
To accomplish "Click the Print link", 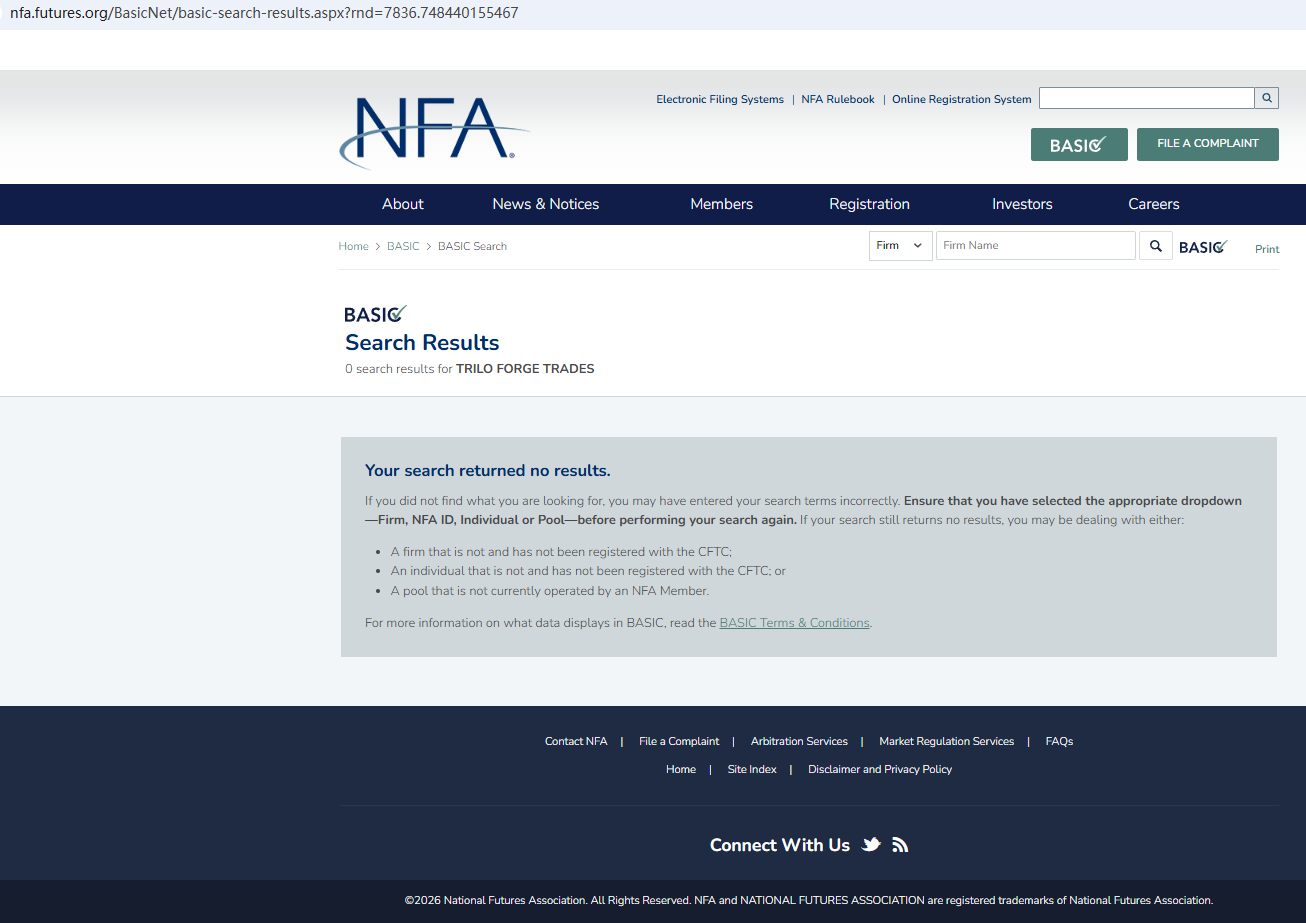I will (1267, 249).
